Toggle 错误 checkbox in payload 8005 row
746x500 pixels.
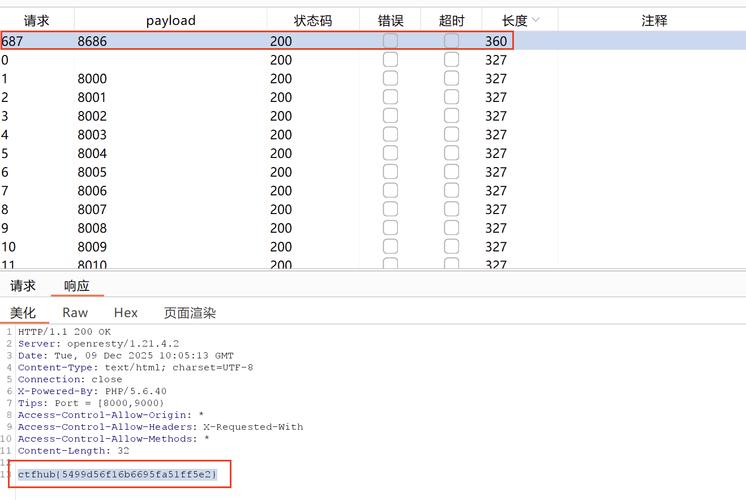390,172
